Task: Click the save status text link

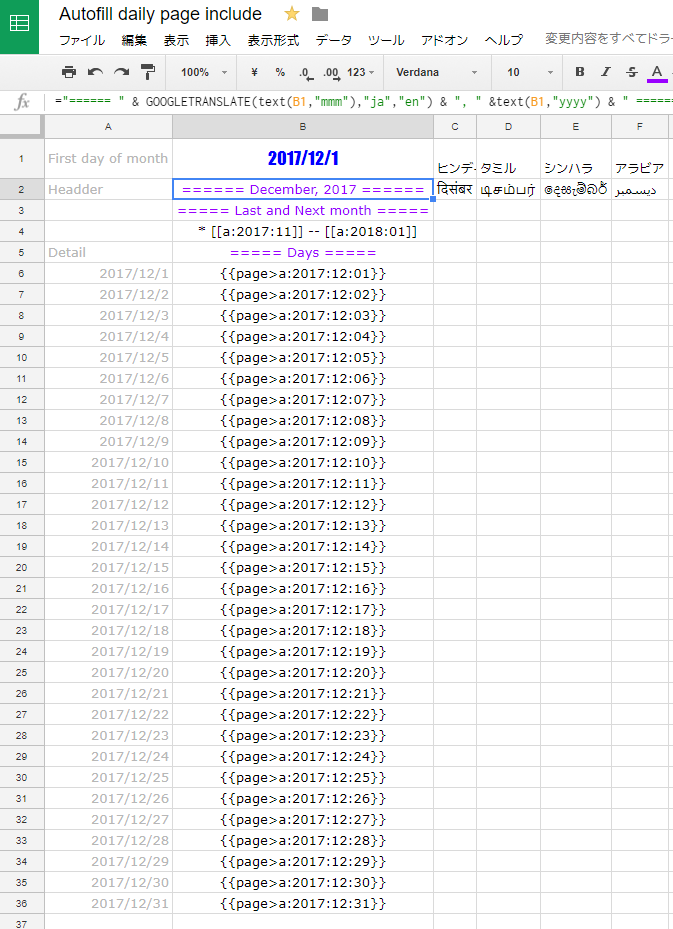Action: point(608,39)
